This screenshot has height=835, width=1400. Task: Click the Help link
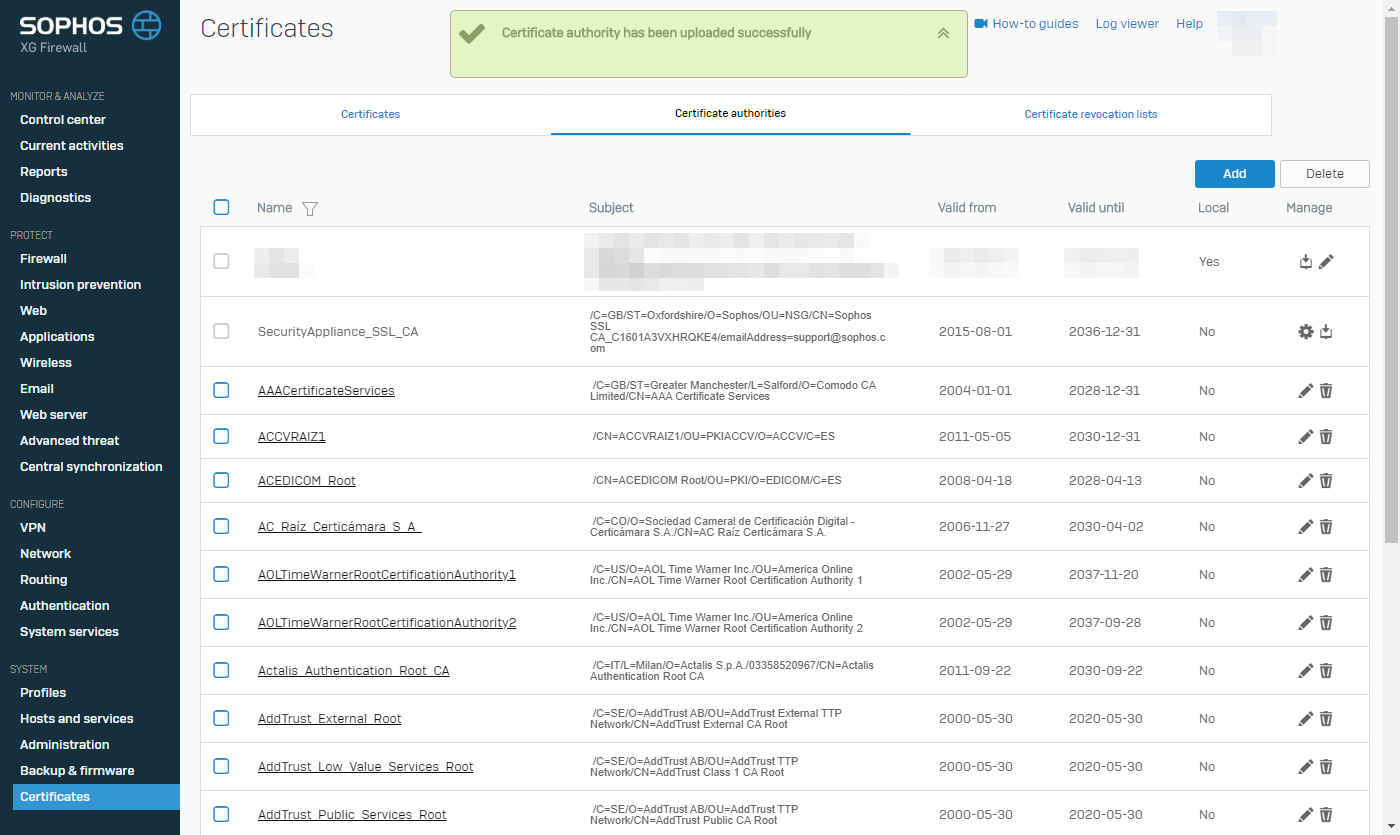pos(1189,23)
